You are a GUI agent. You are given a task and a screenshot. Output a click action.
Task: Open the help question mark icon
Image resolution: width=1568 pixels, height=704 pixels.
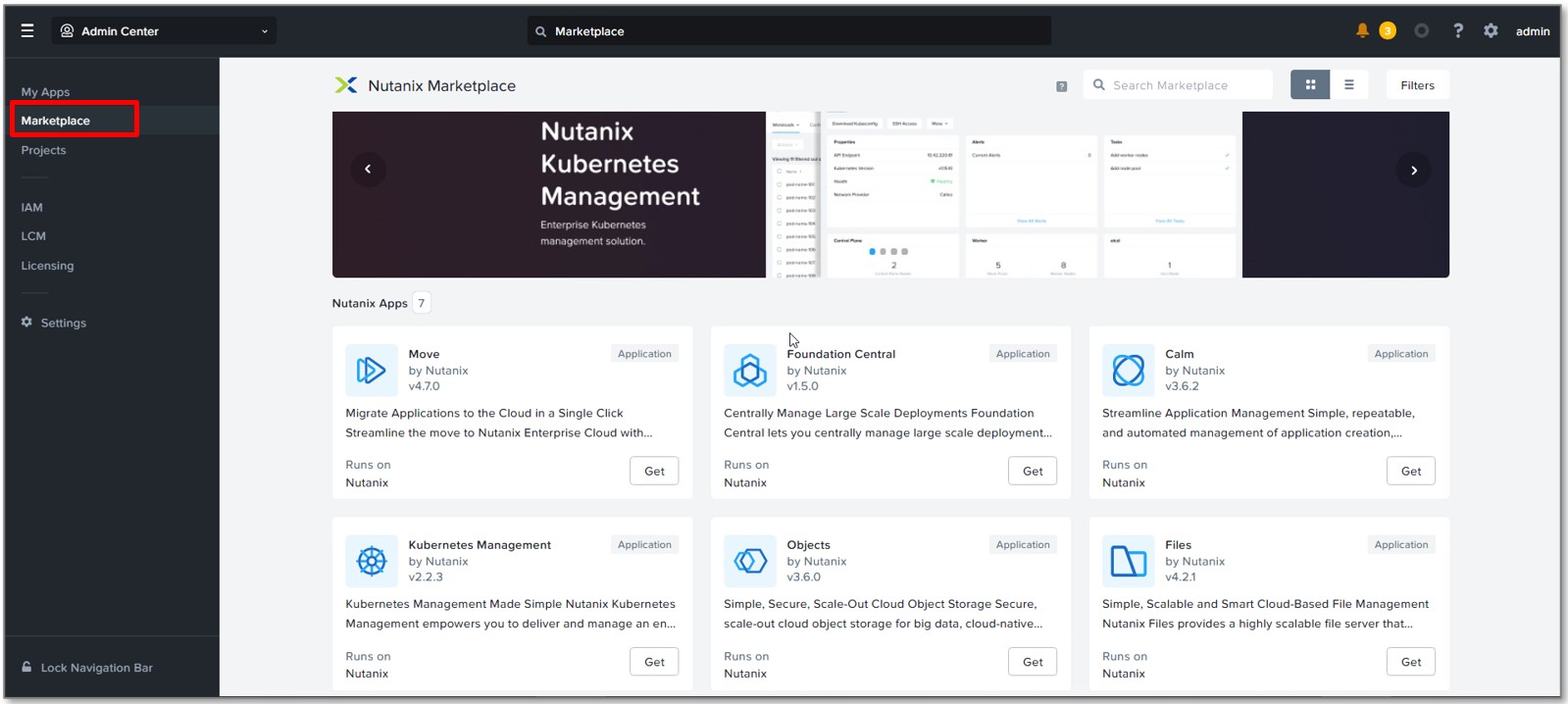[1458, 30]
